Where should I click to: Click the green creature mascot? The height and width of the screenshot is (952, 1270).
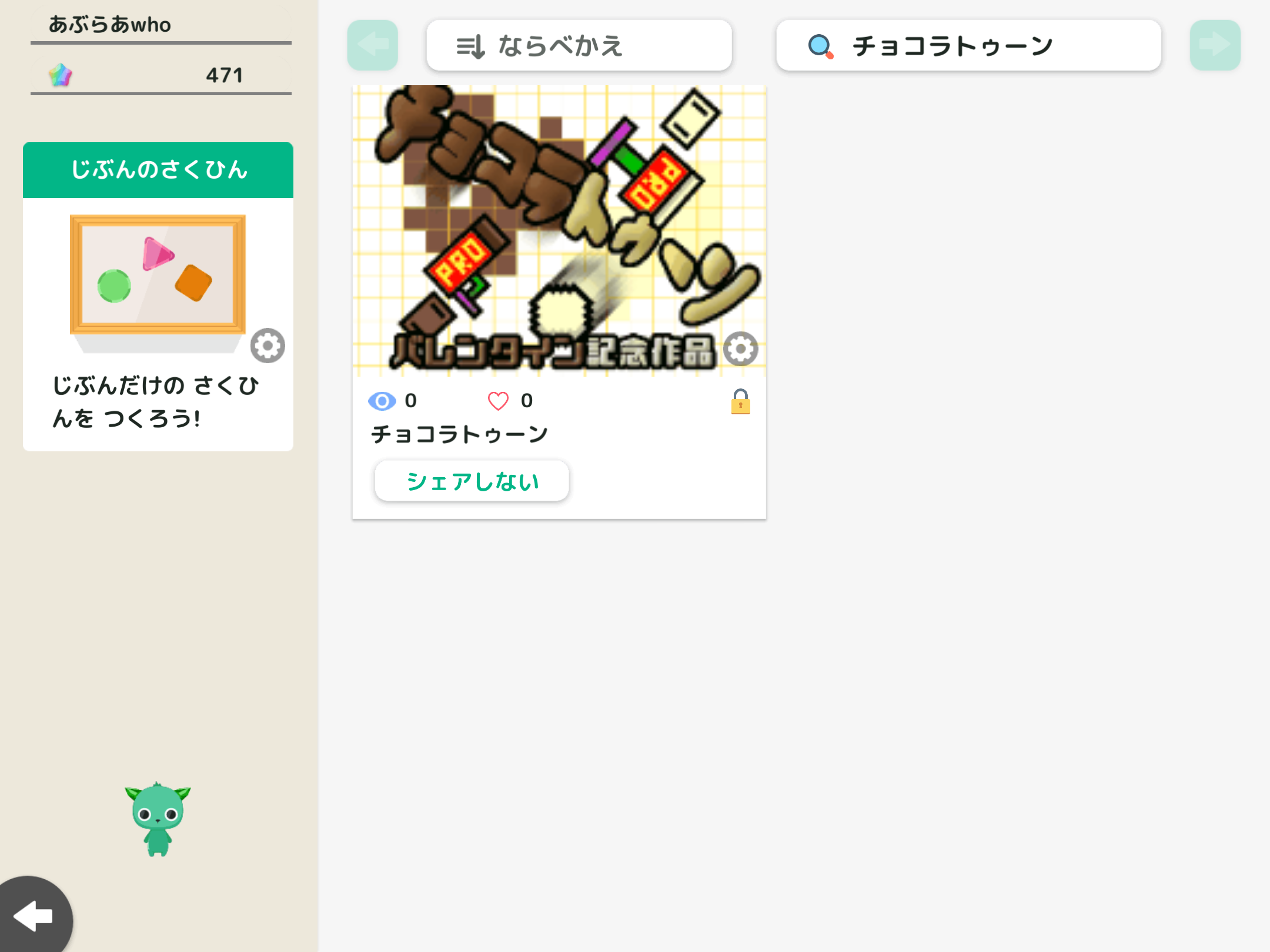158,819
